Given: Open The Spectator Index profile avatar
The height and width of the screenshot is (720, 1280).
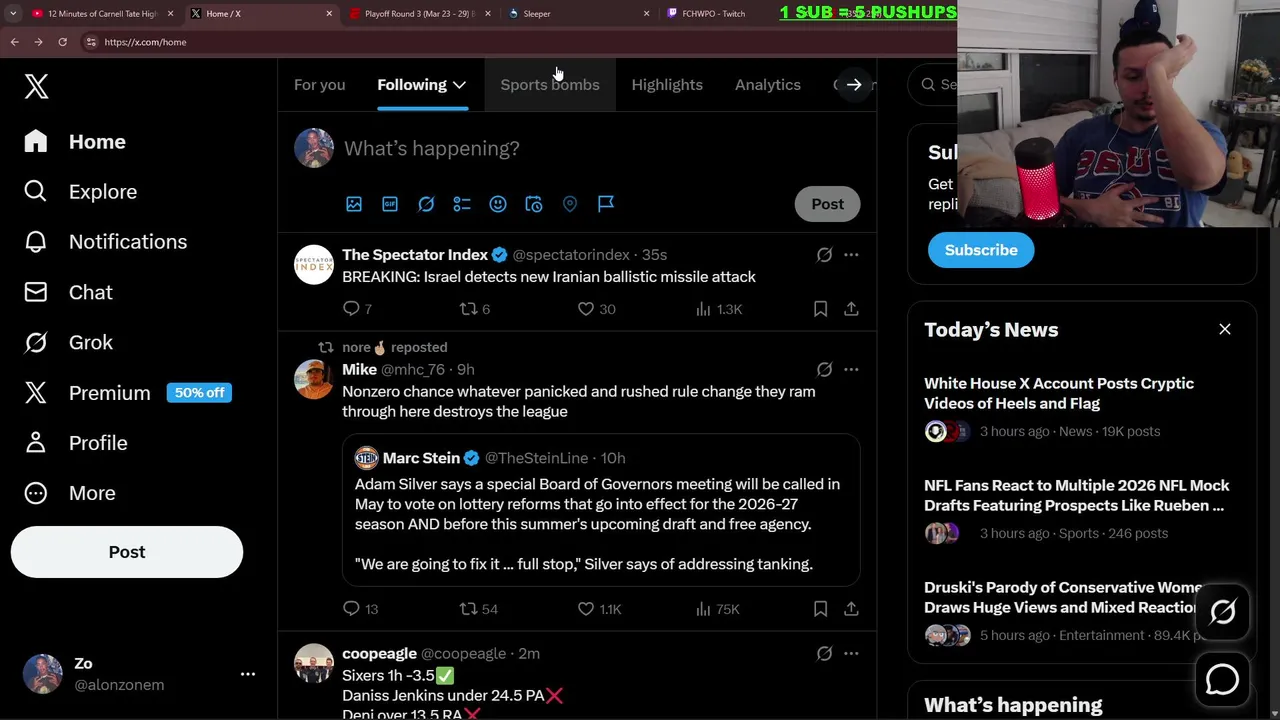Looking at the screenshot, I should [x=314, y=265].
